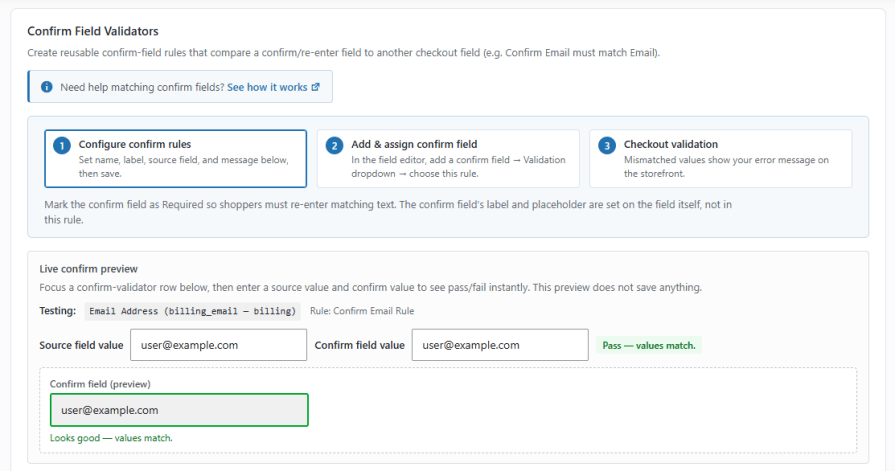Click the step 1 number badge
895x471 pixels.
click(x=62, y=146)
